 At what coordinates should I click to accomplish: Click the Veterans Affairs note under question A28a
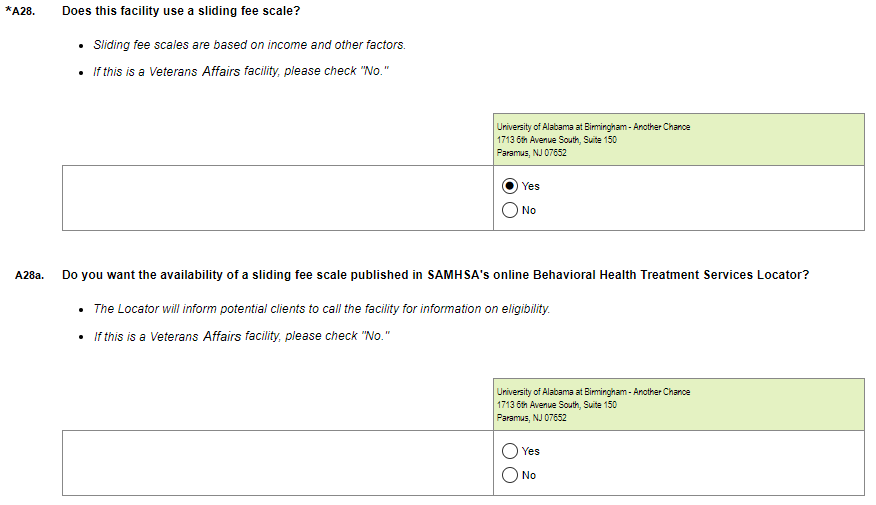pyautogui.click(x=240, y=336)
